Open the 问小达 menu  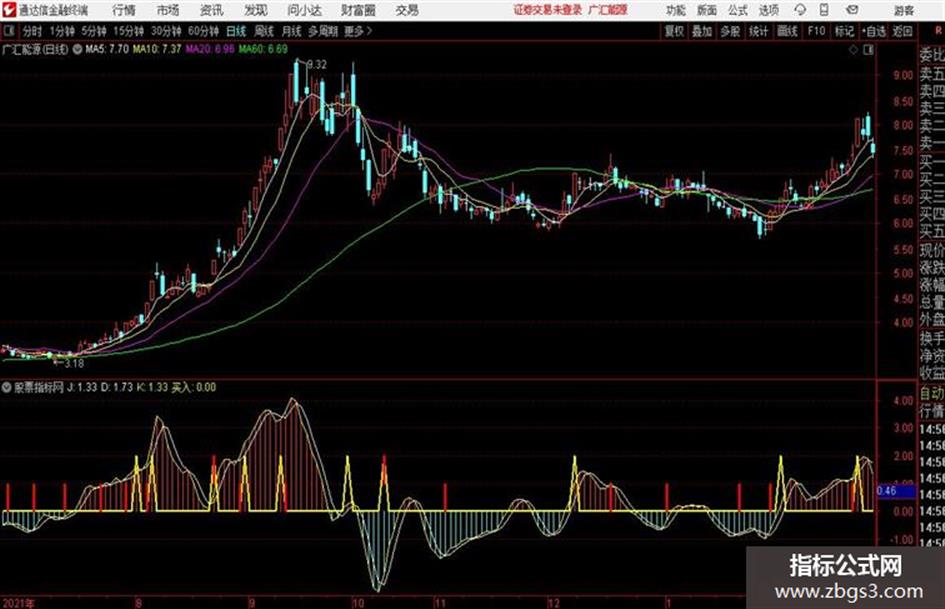[x=304, y=10]
